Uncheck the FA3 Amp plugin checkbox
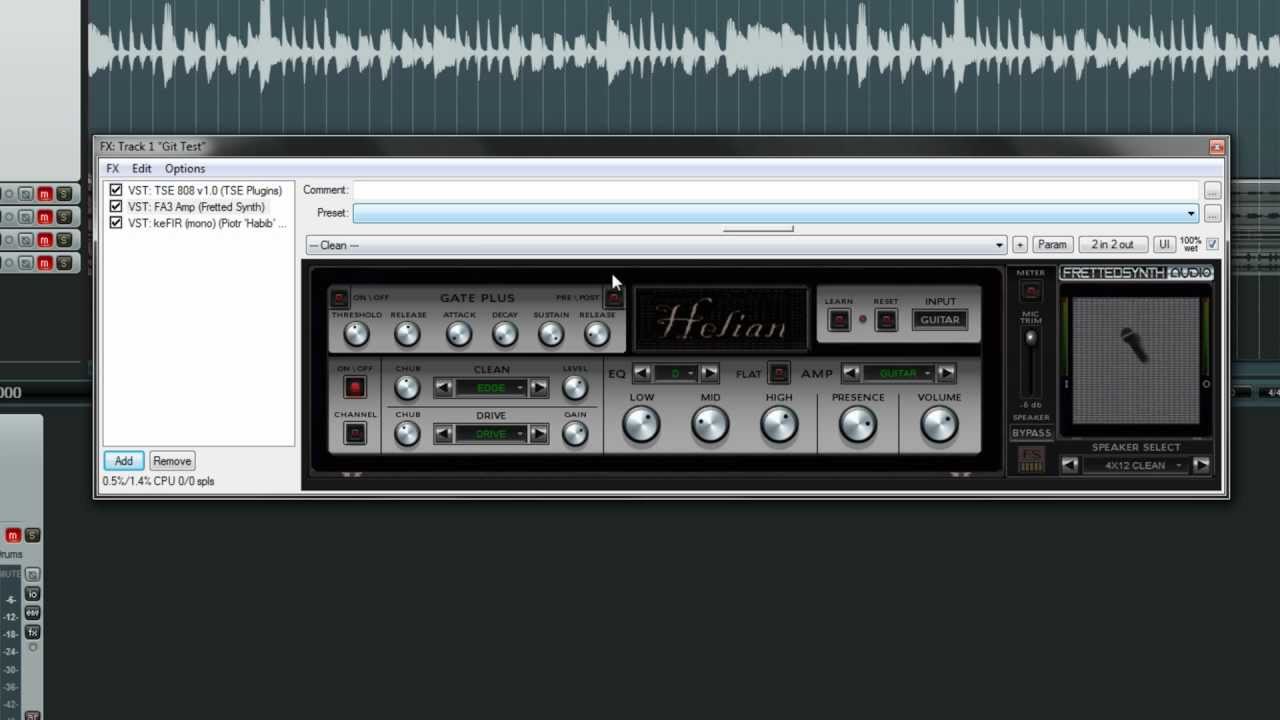 (116, 206)
